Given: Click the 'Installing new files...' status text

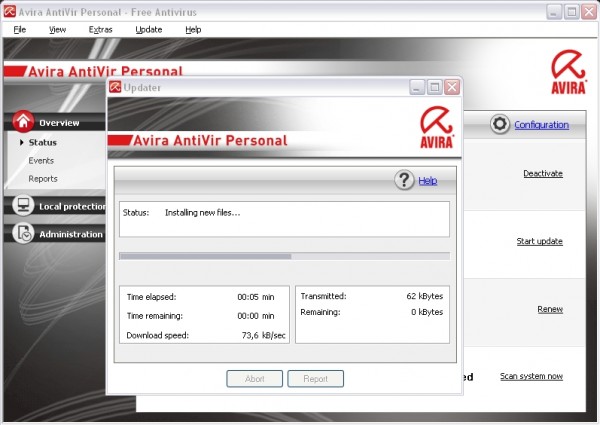Looking at the screenshot, I should pyautogui.click(x=203, y=213).
